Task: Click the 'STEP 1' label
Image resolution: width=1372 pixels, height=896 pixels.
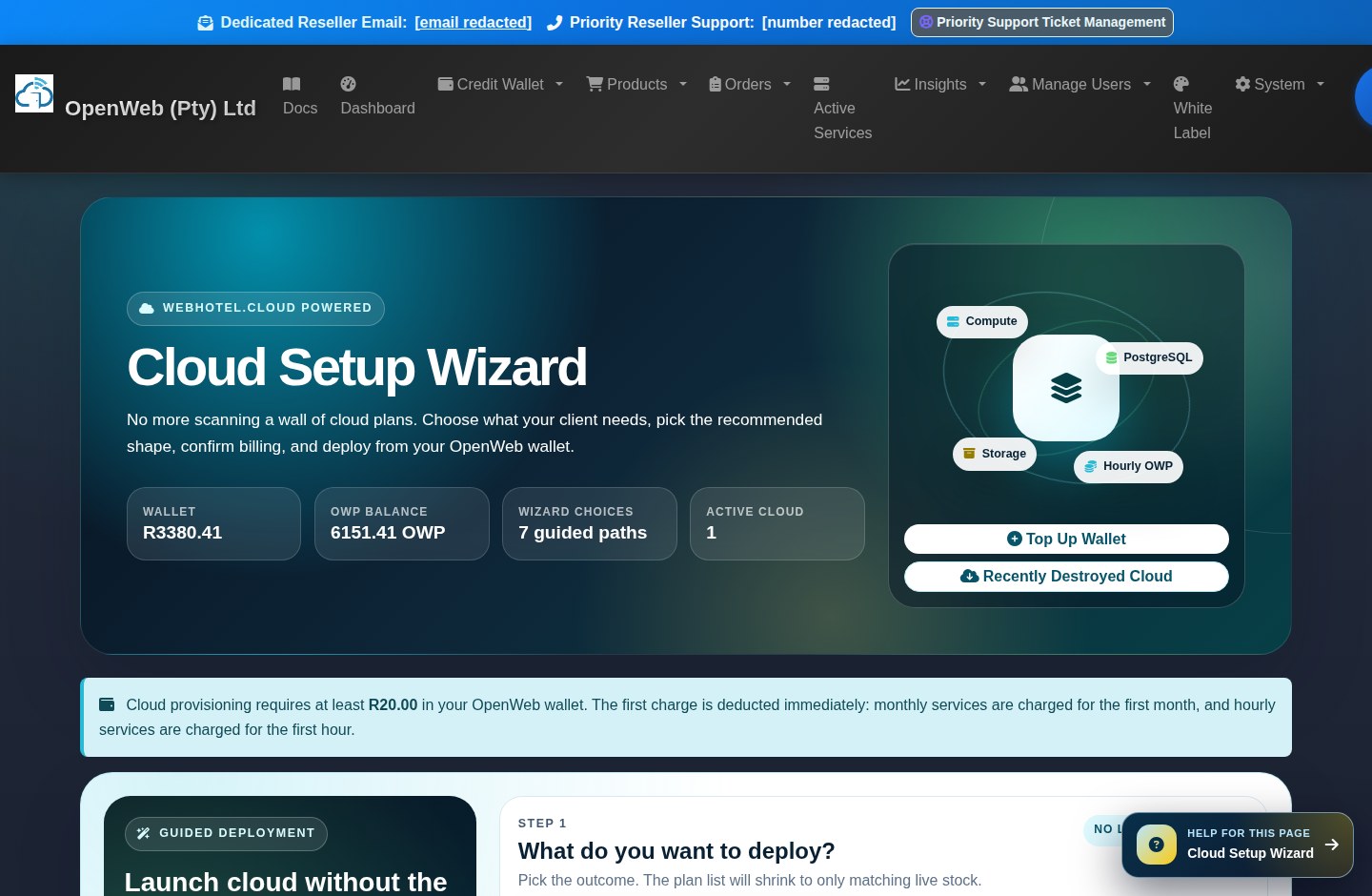Action: coord(542,824)
